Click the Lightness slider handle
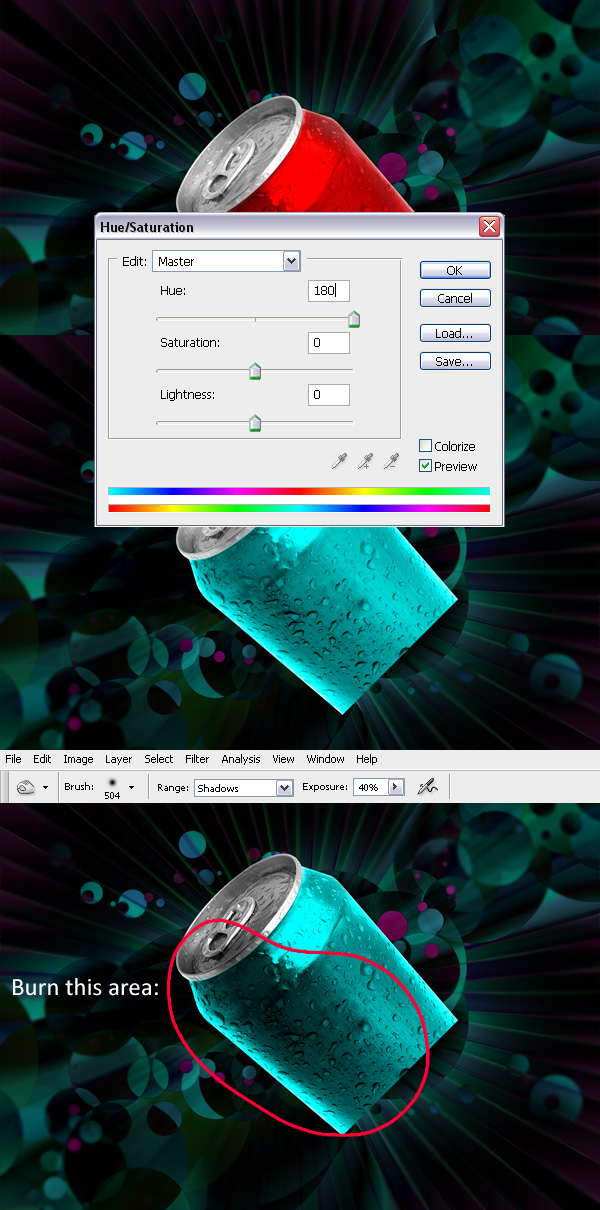 point(254,424)
